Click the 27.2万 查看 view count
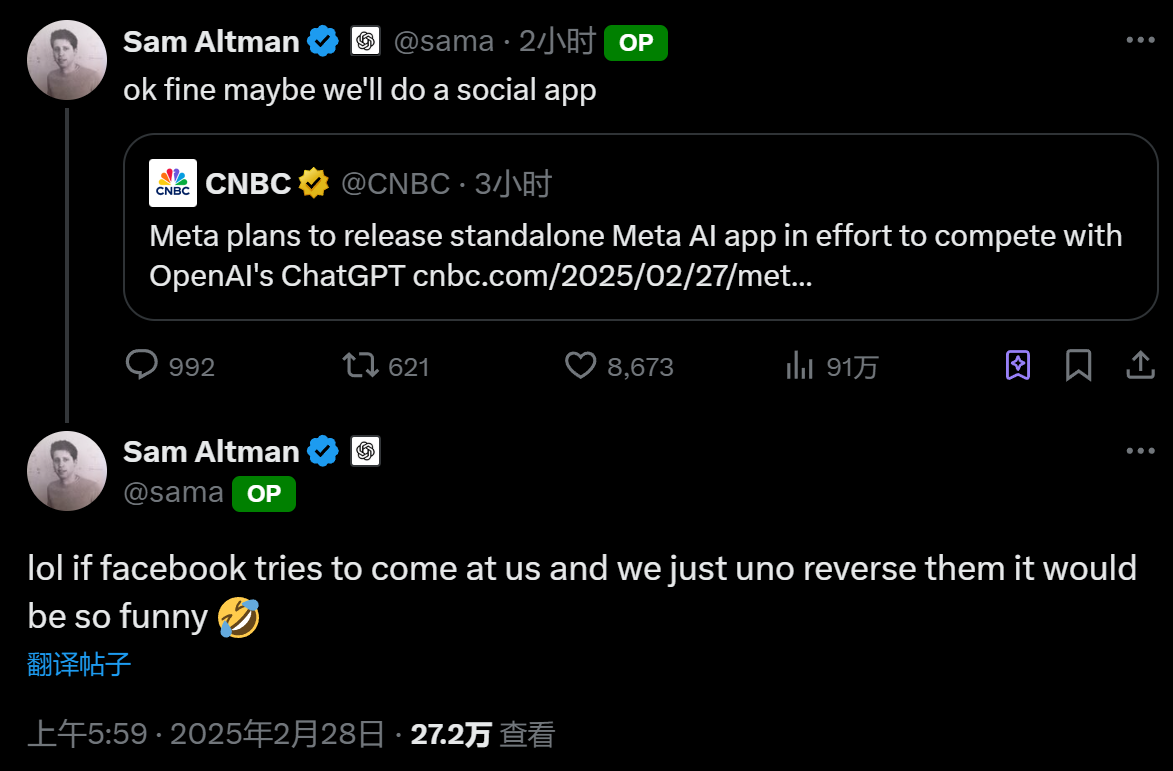Viewport: 1173px width, 771px height. coord(482,735)
